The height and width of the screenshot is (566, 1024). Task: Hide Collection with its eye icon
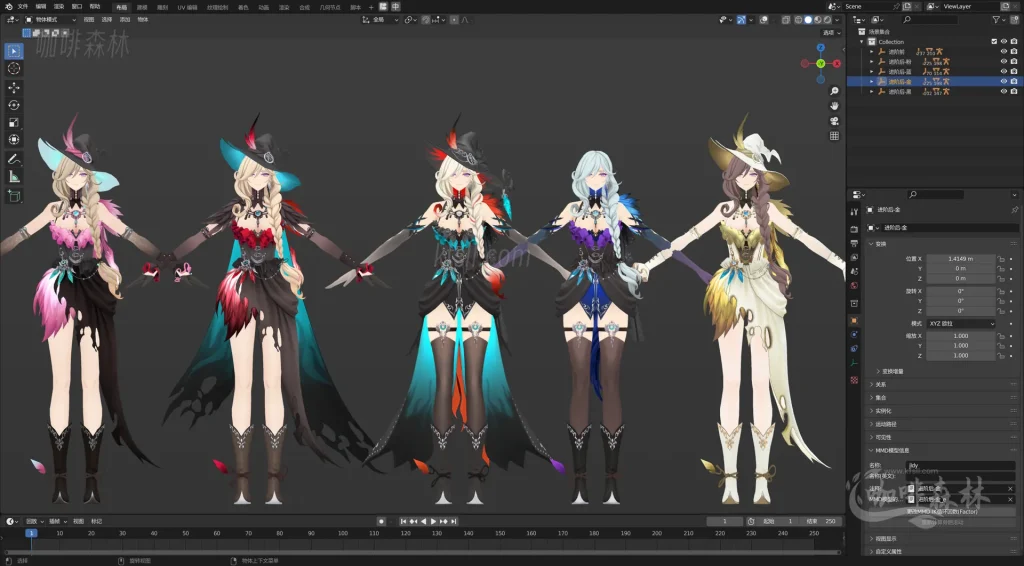(x=1004, y=42)
